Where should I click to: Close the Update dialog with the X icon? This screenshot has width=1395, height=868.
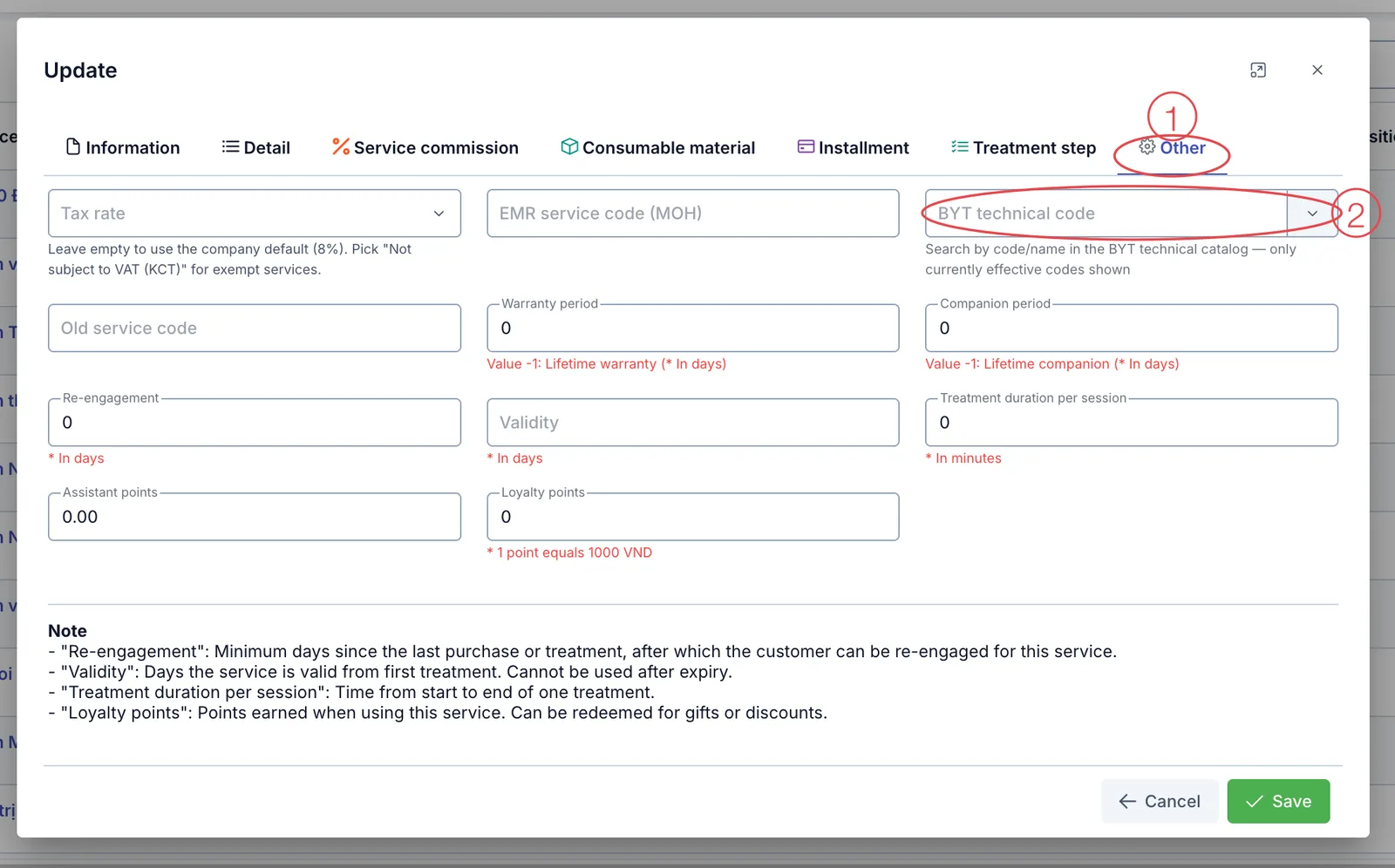1317,70
